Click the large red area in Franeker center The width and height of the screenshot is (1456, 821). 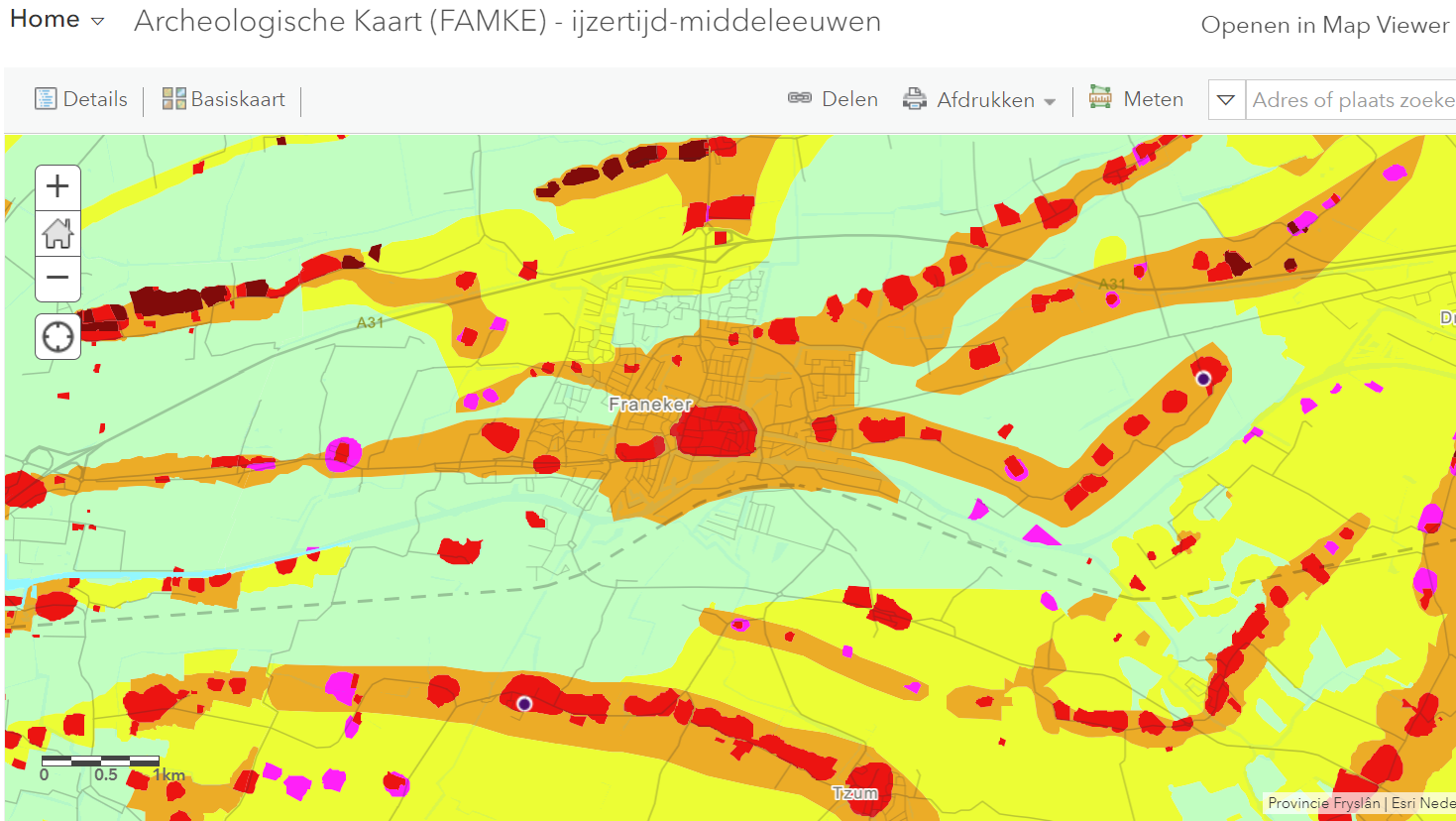coord(716,432)
